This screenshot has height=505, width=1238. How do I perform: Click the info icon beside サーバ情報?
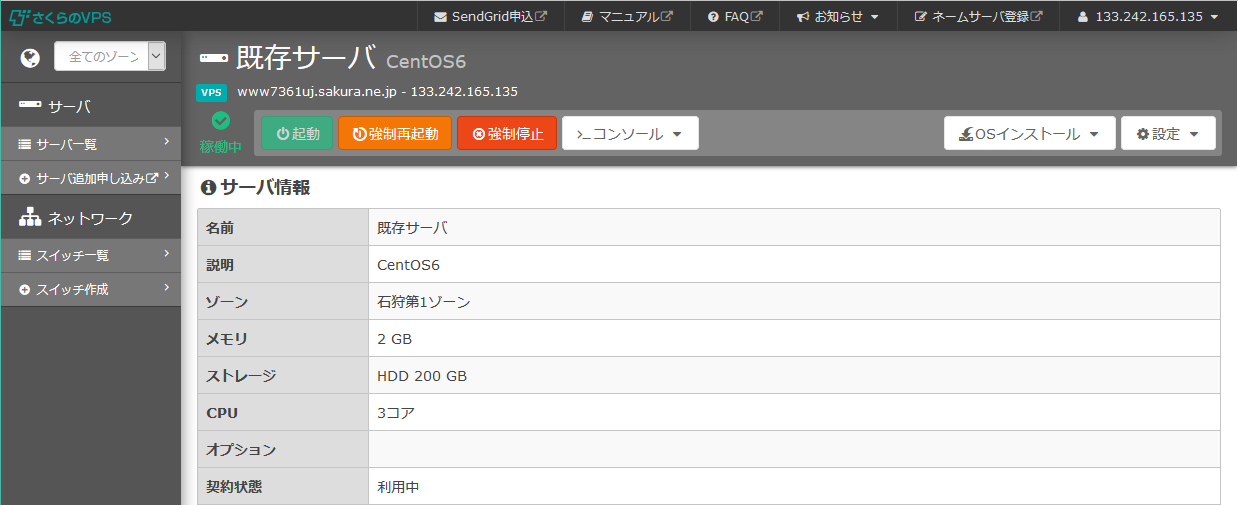(208, 187)
